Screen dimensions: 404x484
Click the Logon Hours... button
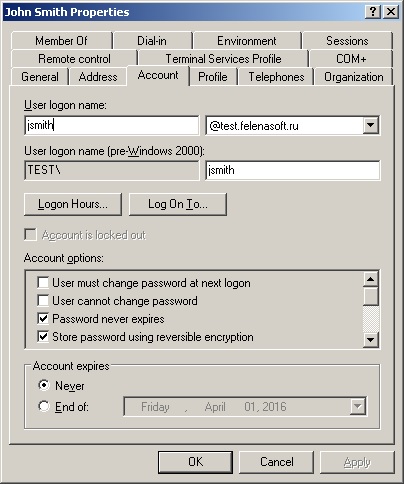coord(73,204)
